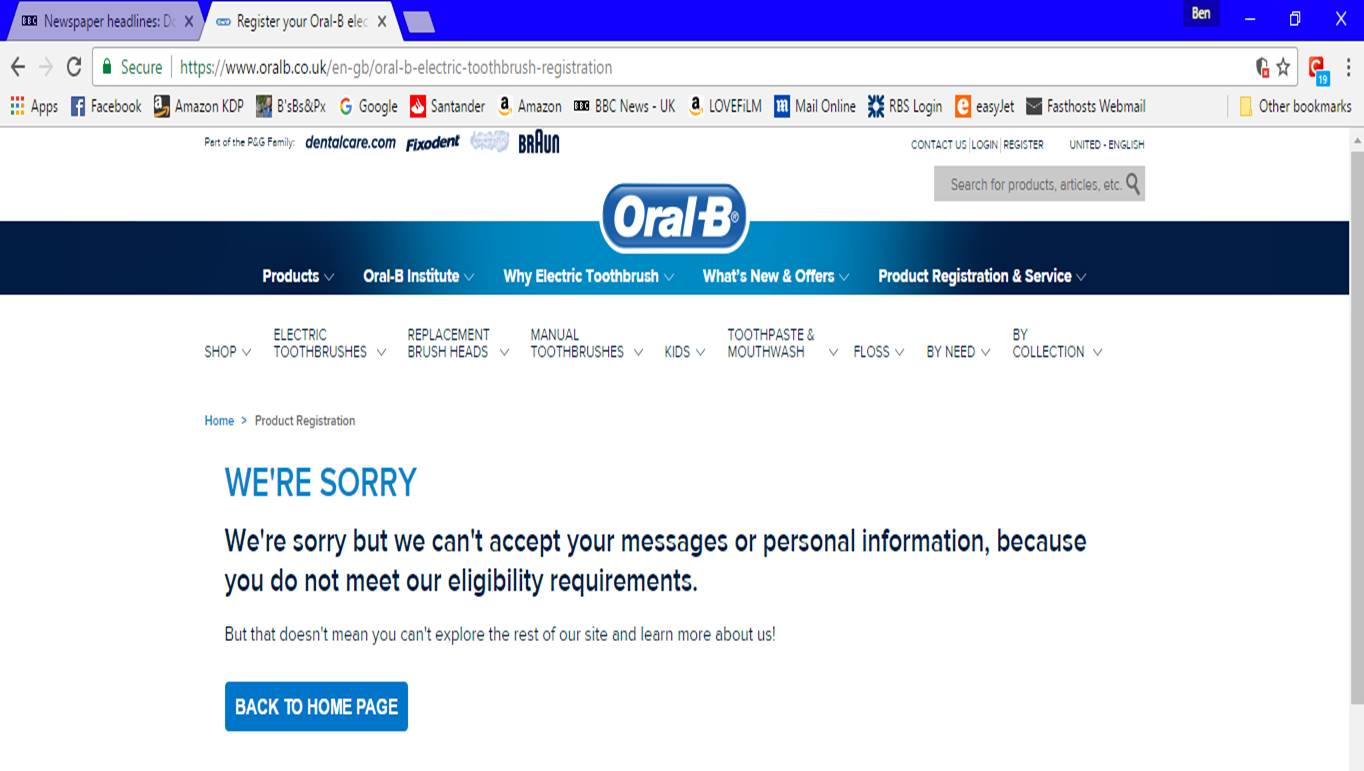Open the Apps grid shortcut

(x=34, y=106)
